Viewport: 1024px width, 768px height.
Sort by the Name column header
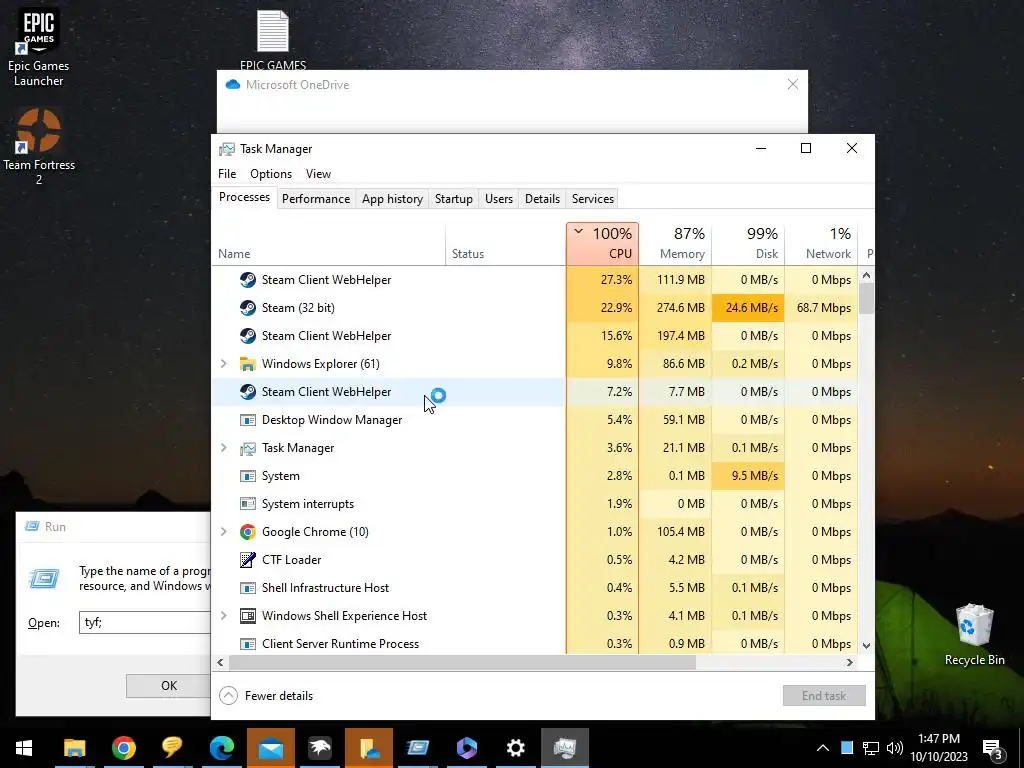coord(328,244)
